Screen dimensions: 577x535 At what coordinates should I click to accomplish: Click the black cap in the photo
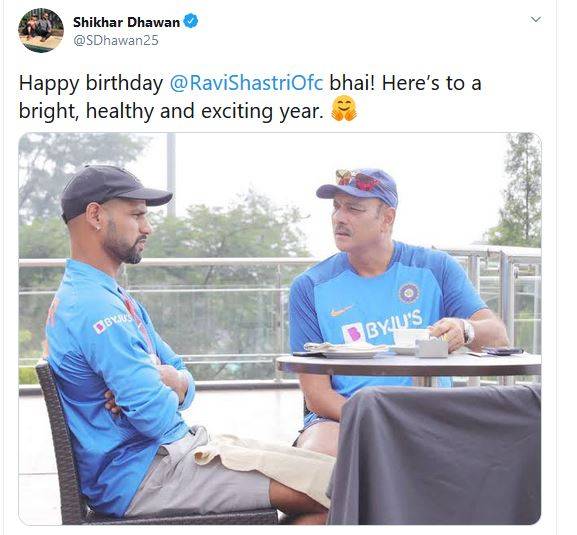114,191
